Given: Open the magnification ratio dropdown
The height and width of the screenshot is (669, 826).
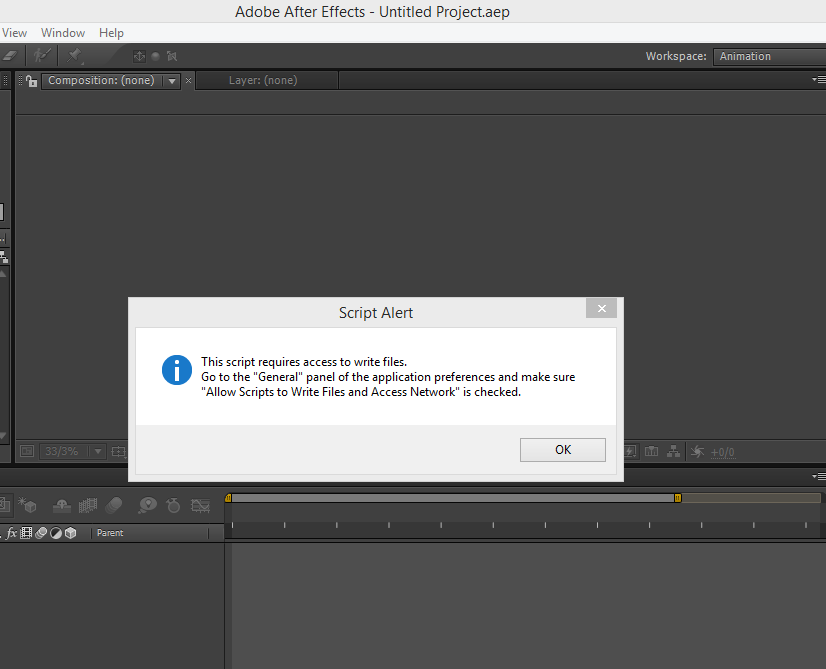Looking at the screenshot, I should point(72,451).
